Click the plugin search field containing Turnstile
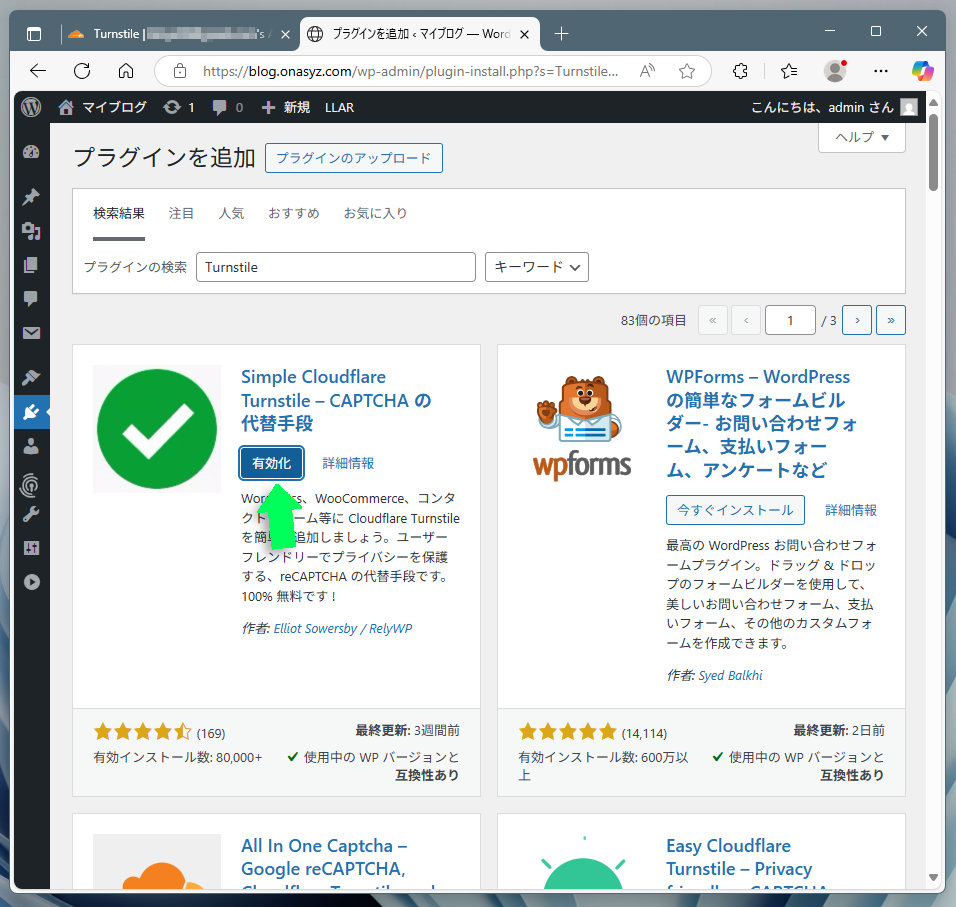 click(335, 267)
